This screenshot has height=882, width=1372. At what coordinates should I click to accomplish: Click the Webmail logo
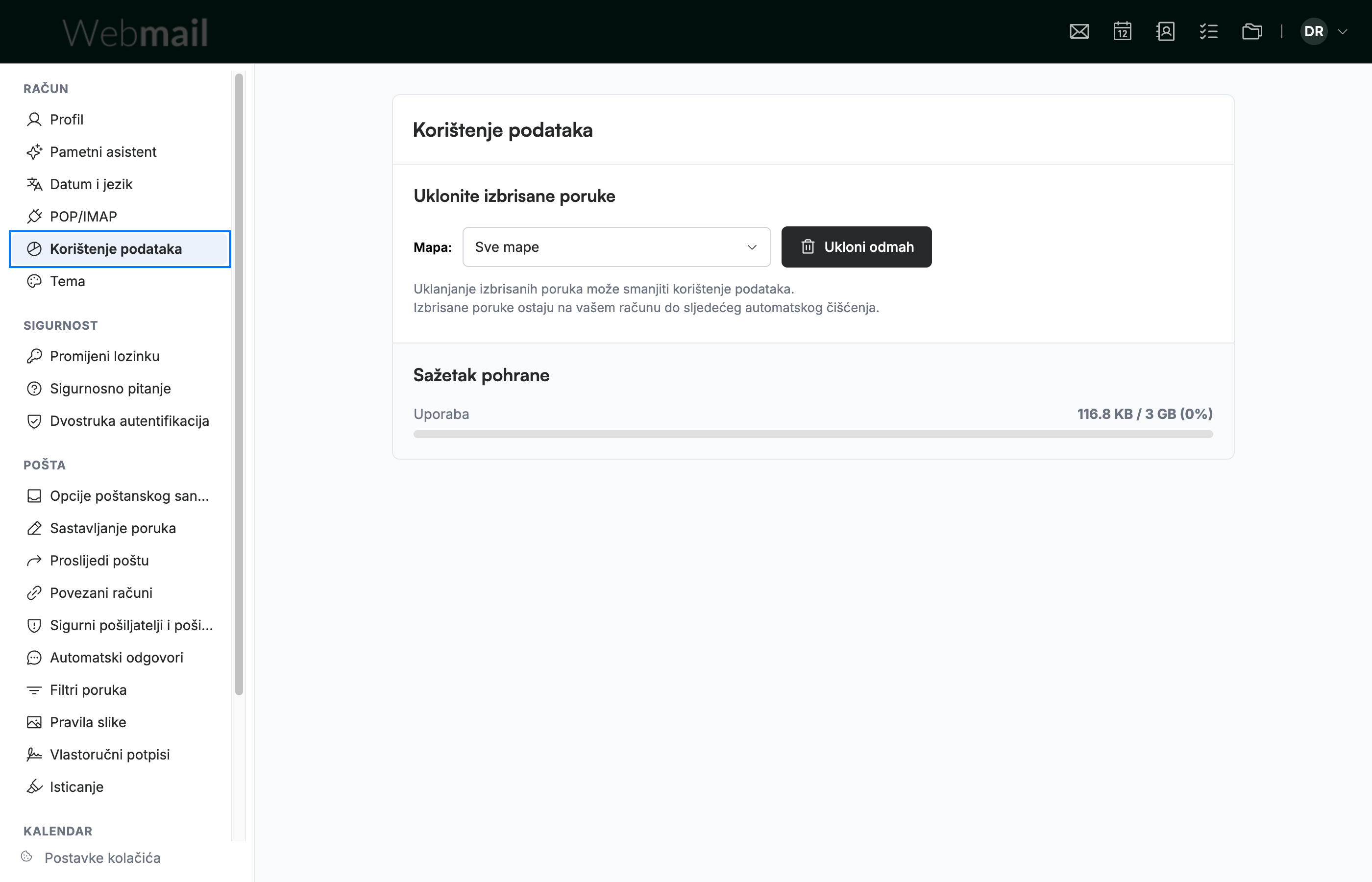click(x=135, y=32)
